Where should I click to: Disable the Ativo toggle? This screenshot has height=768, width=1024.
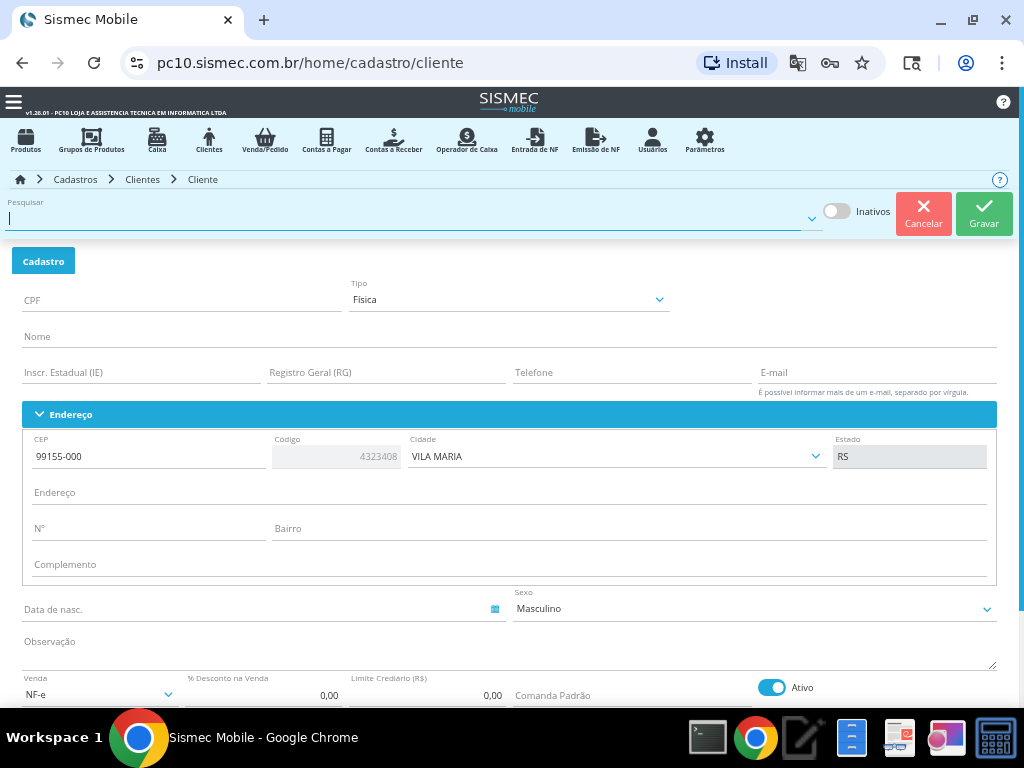(771, 687)
